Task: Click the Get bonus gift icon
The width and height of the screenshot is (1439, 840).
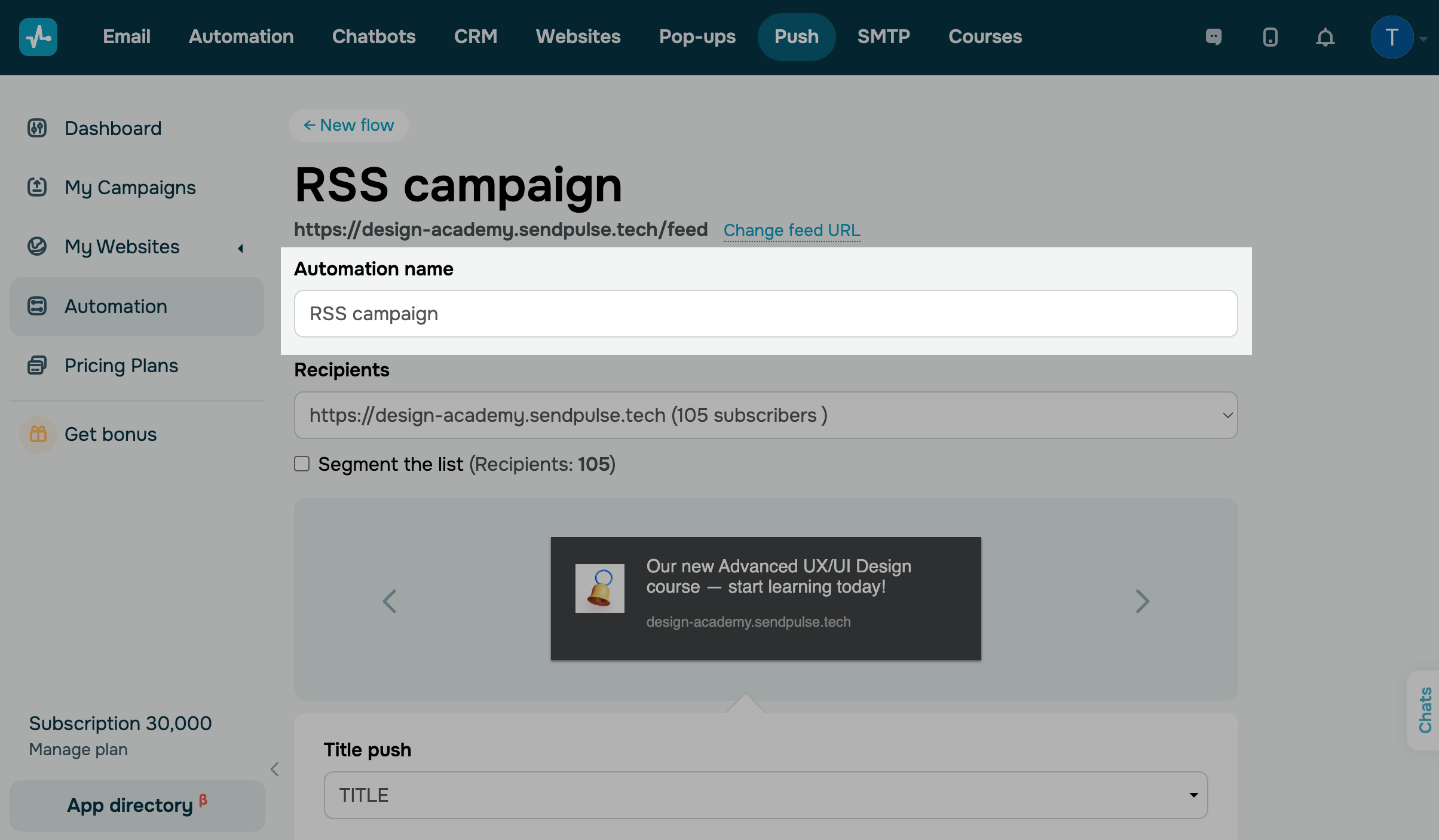Action: tap(38, 434)
